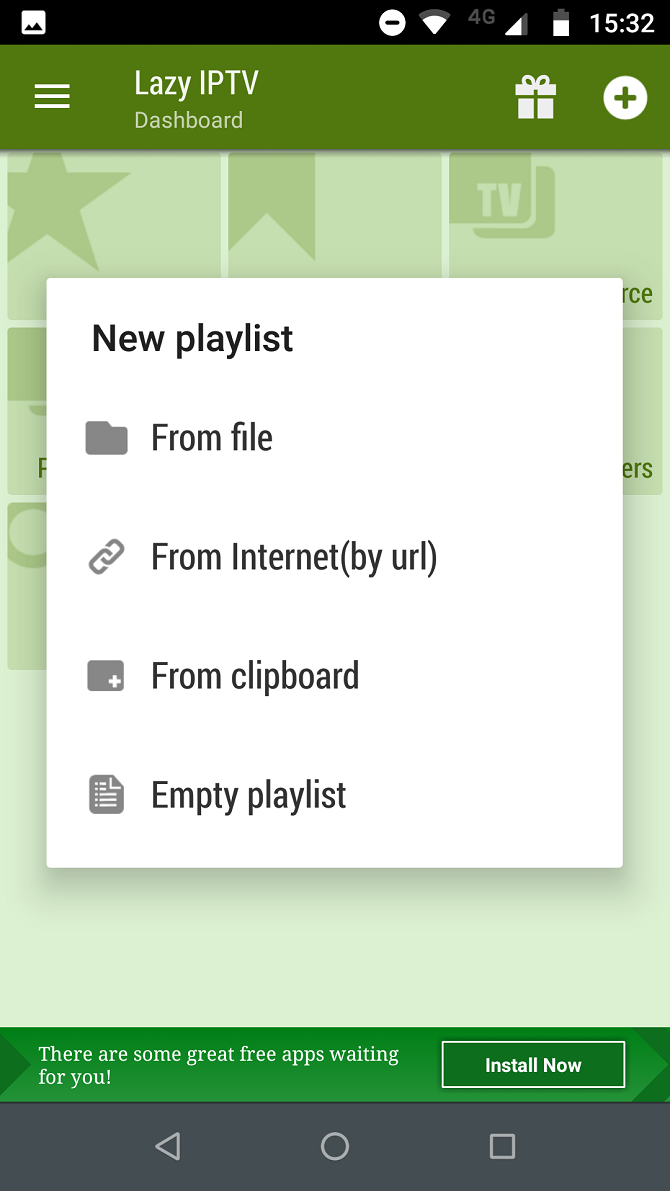Tap the add playlist plus icon
This screenshot has height=1191, width=670.
(x=625, y=98)
